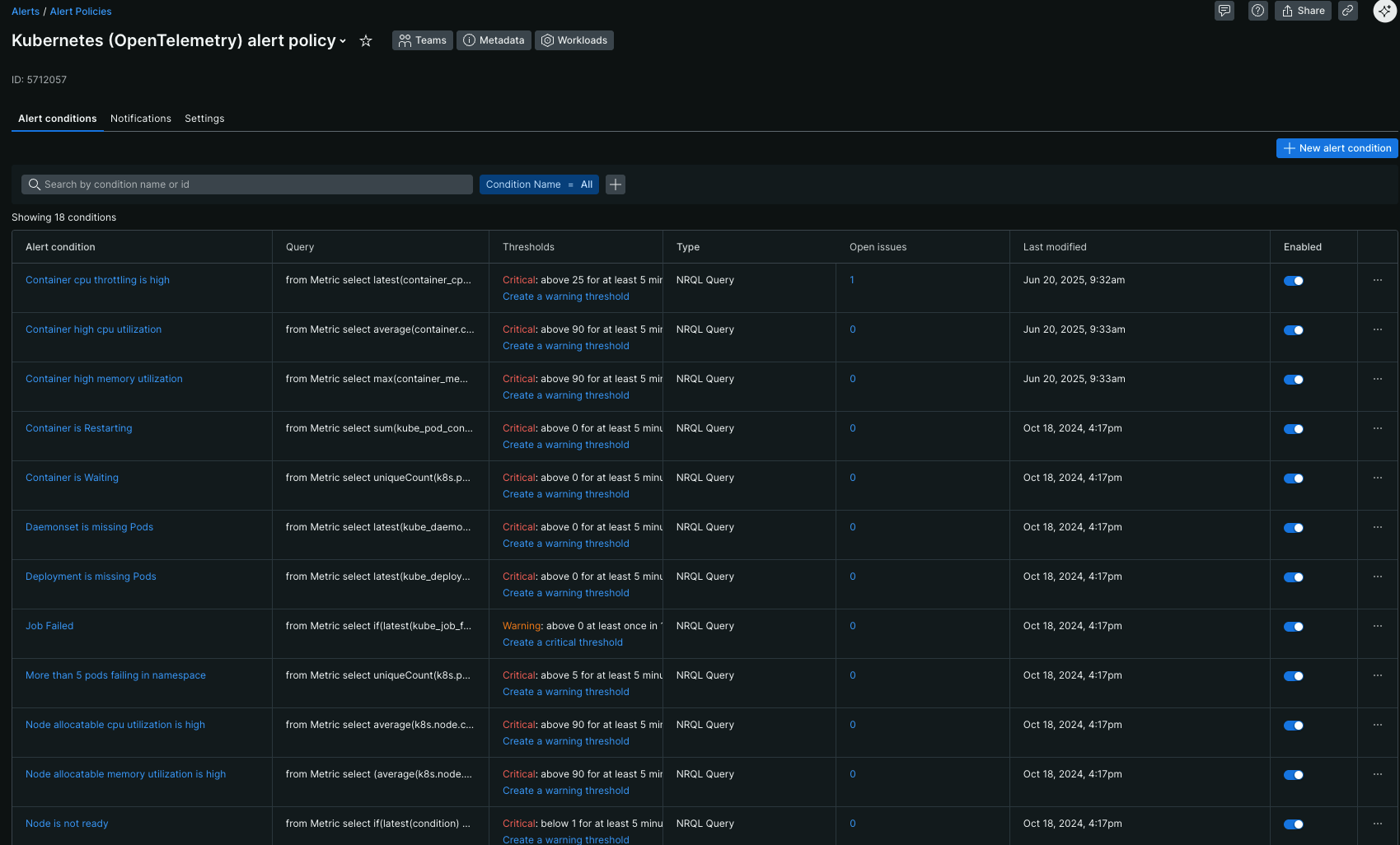
Task: Add a filter with plus icon
Action: click(616, 184)
